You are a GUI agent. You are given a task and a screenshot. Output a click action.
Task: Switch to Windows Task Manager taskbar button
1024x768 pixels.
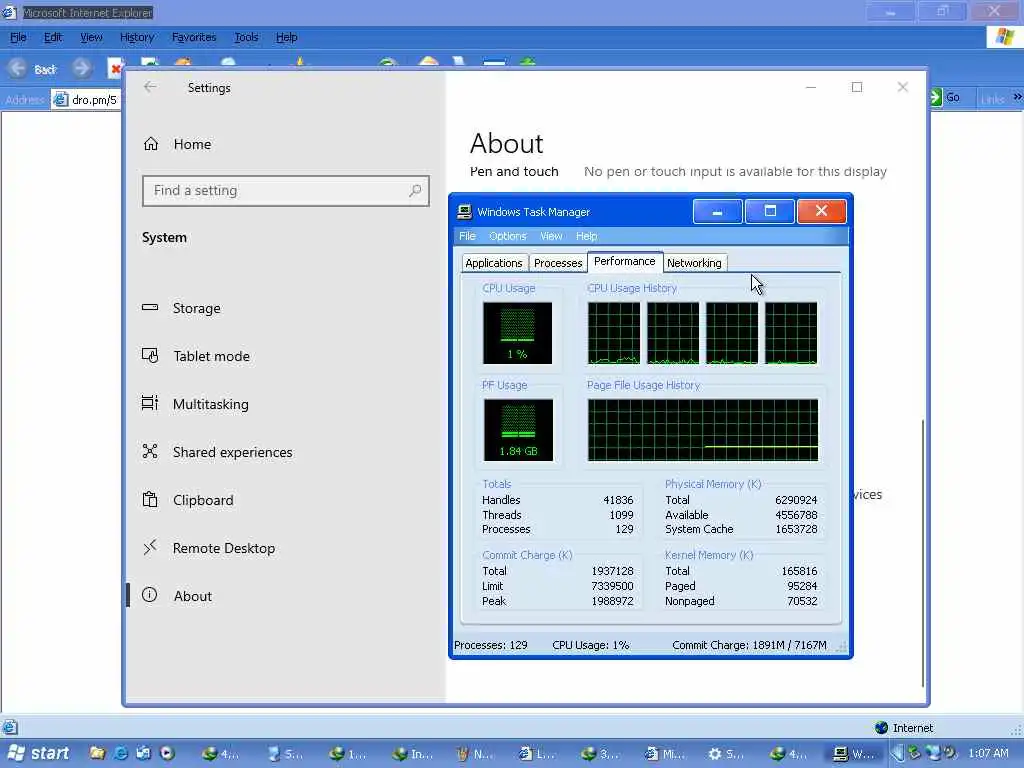[x=854, y=754]
